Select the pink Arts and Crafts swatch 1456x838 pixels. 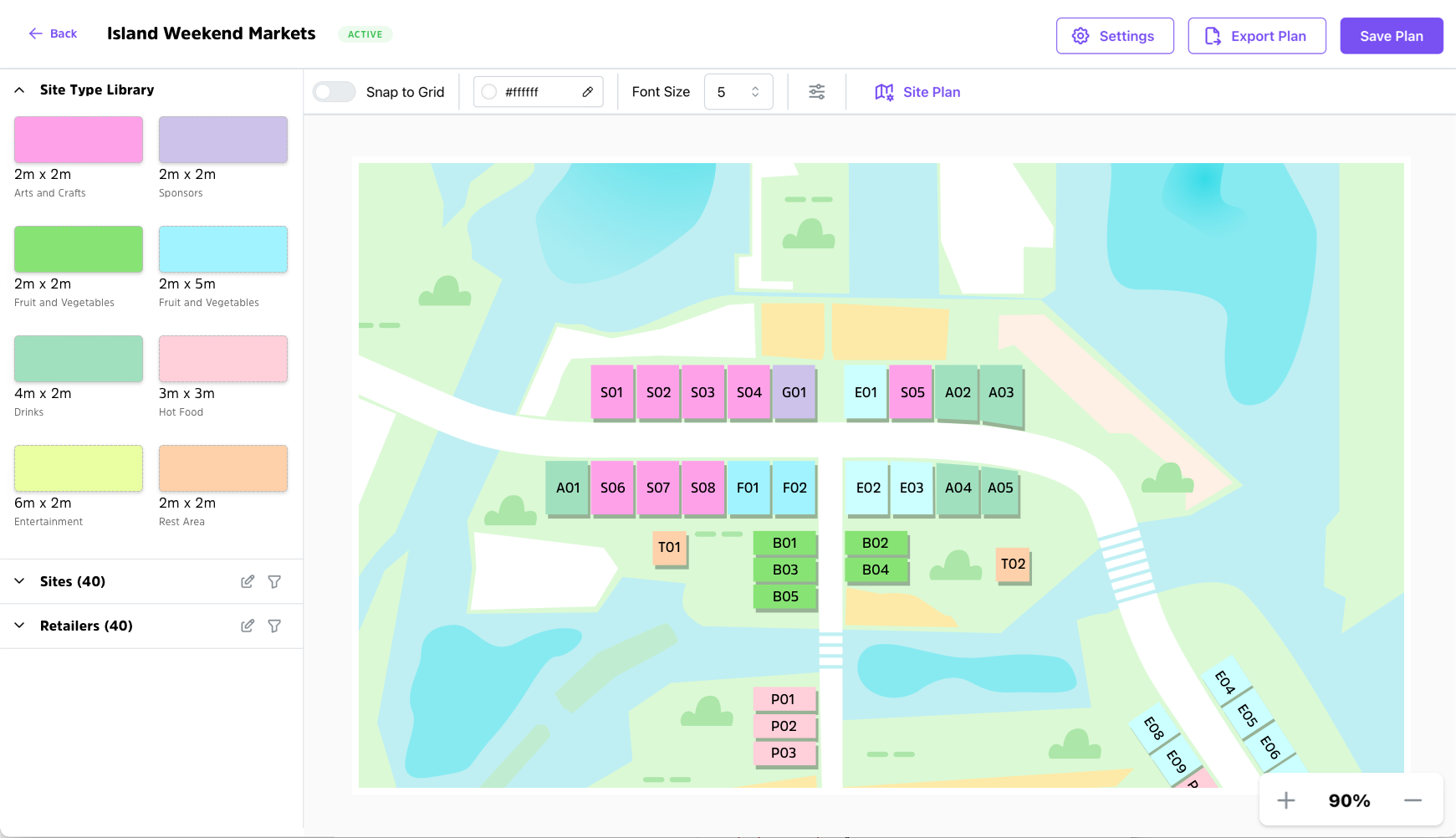[79, 140]
